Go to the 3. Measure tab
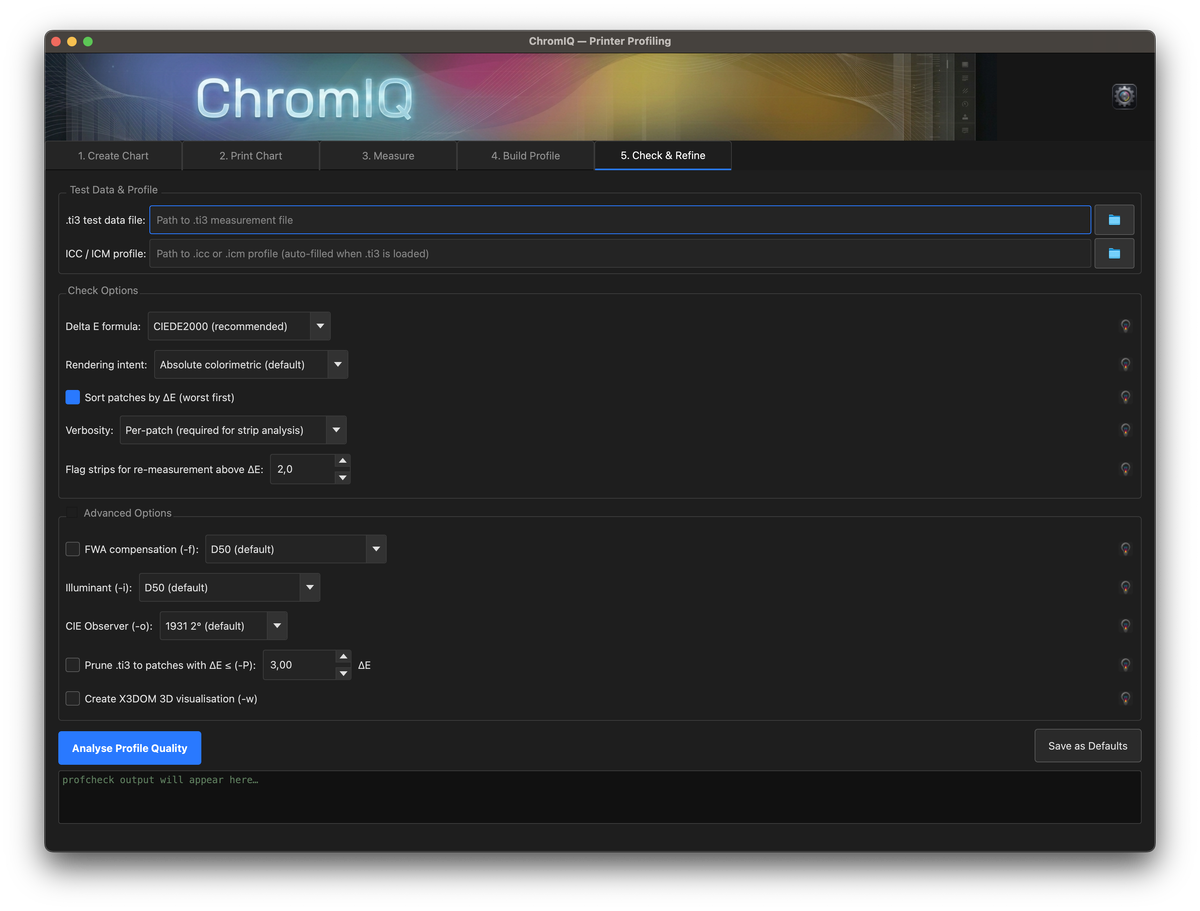Image resolution: width=1200 pixels, height=911 pixels. (388, 156)
